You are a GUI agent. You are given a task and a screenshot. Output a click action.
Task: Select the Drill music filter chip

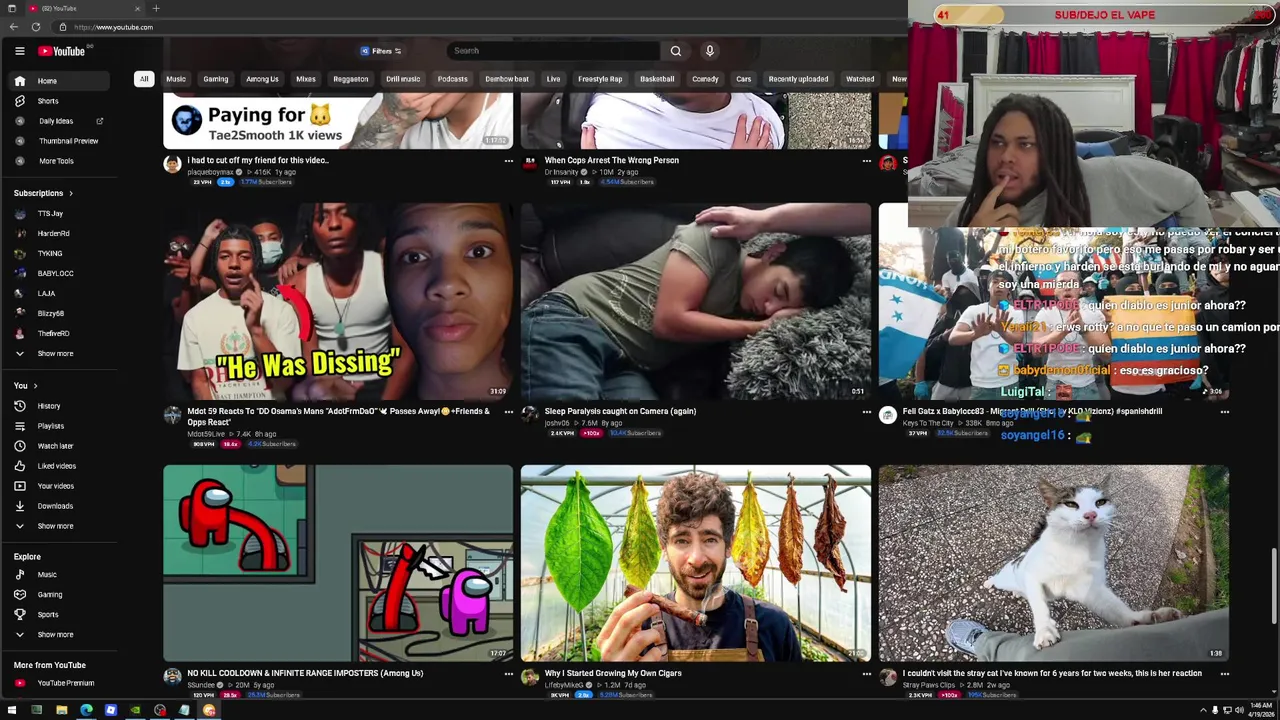coord(403,79)
